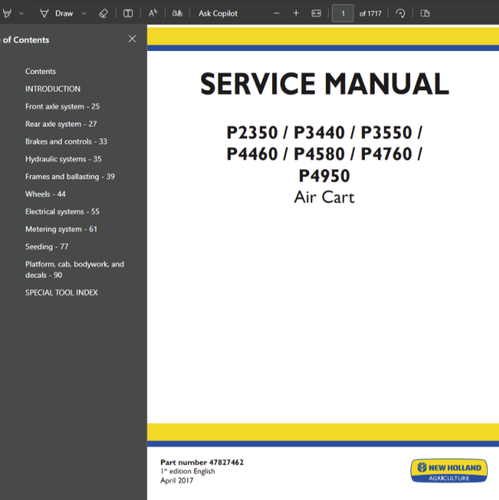499x500 pixels.
Task: Click the Fit to width icon
Action: 316,13
